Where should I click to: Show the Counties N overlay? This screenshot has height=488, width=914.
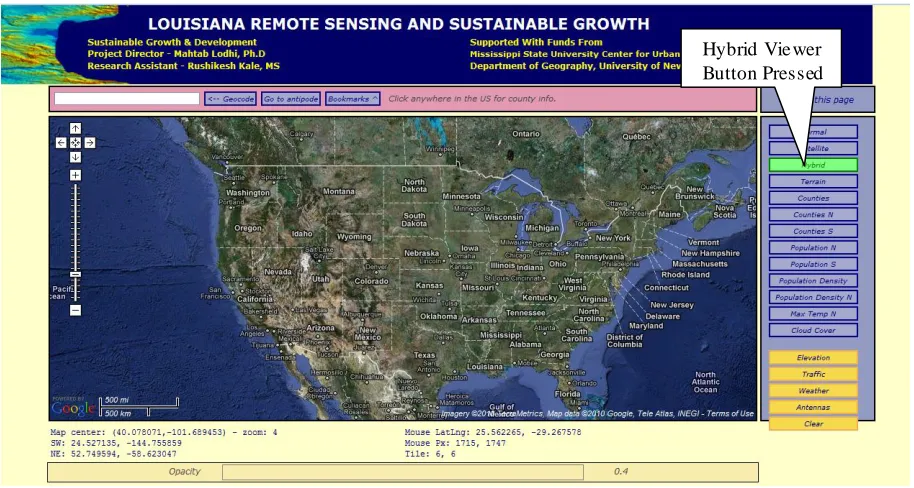coord(813,215)
